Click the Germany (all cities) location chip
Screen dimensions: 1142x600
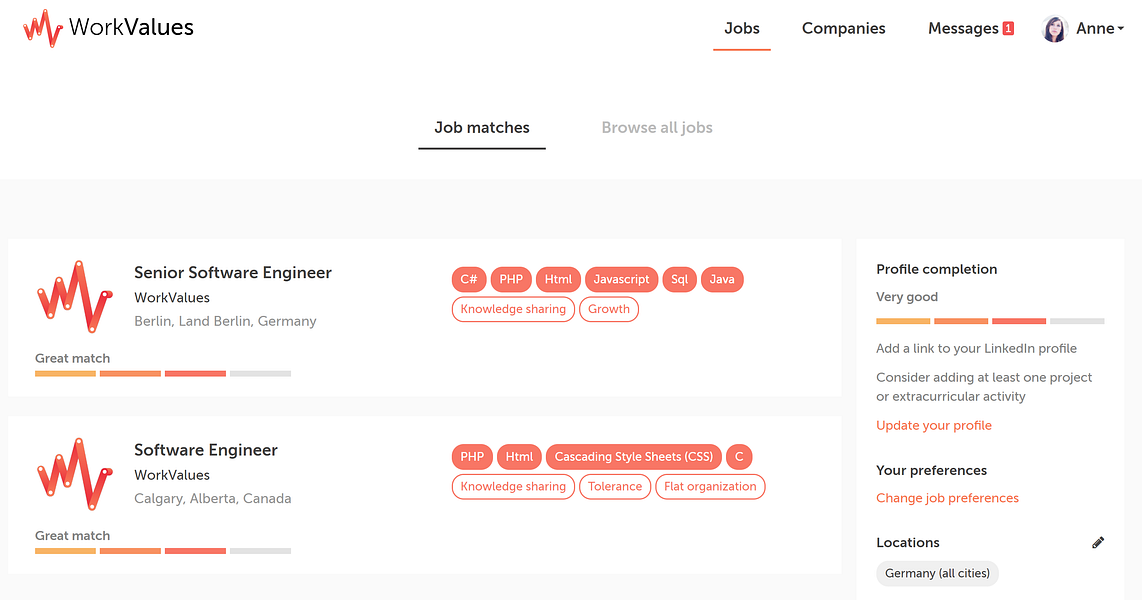point(937,573)
